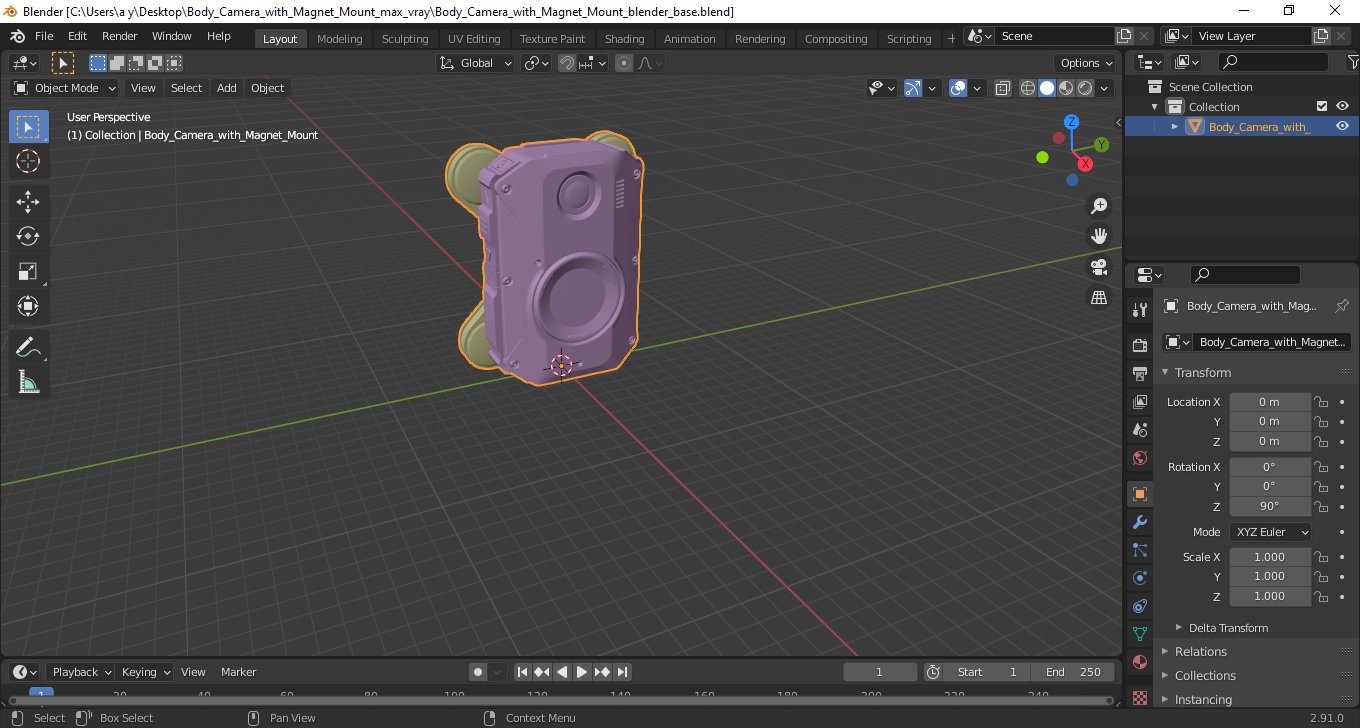This screenshot has width=1360, height=728.
Task: Hide the Collection with its eye icon
Action: 1343,106
